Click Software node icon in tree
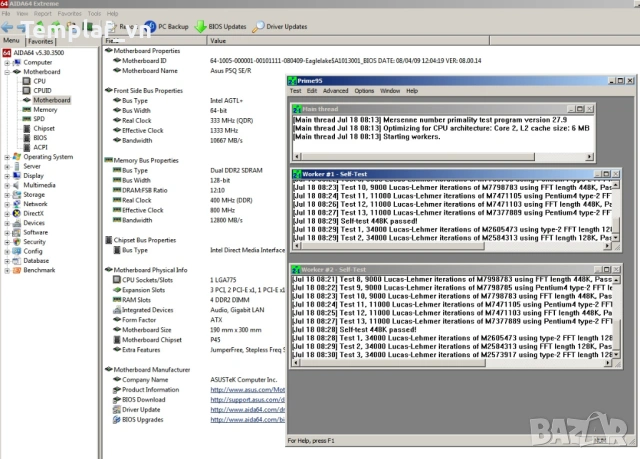Viewport: 640px width, 459px height. pyautogui.click(x=17, y=232)
